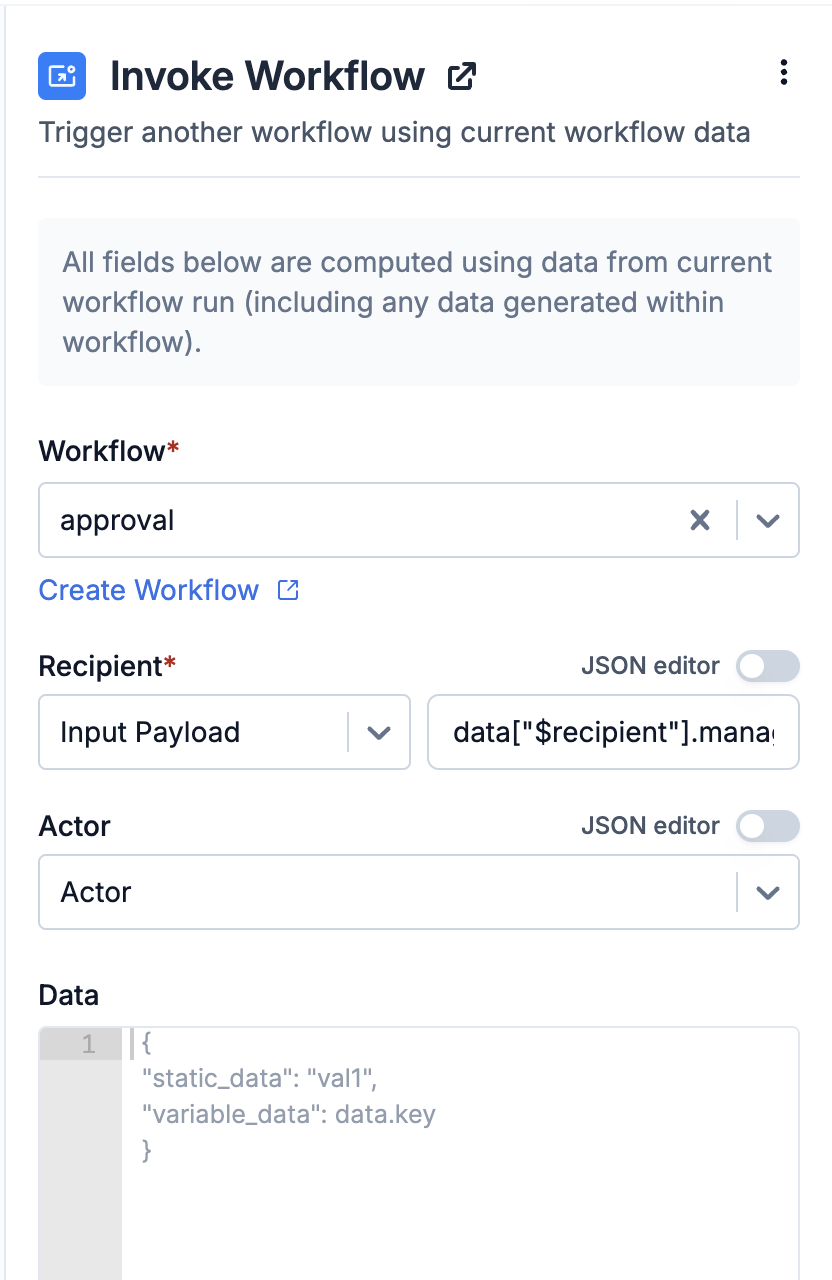
Task: Click the Data section label
Action: click(68, 995)
